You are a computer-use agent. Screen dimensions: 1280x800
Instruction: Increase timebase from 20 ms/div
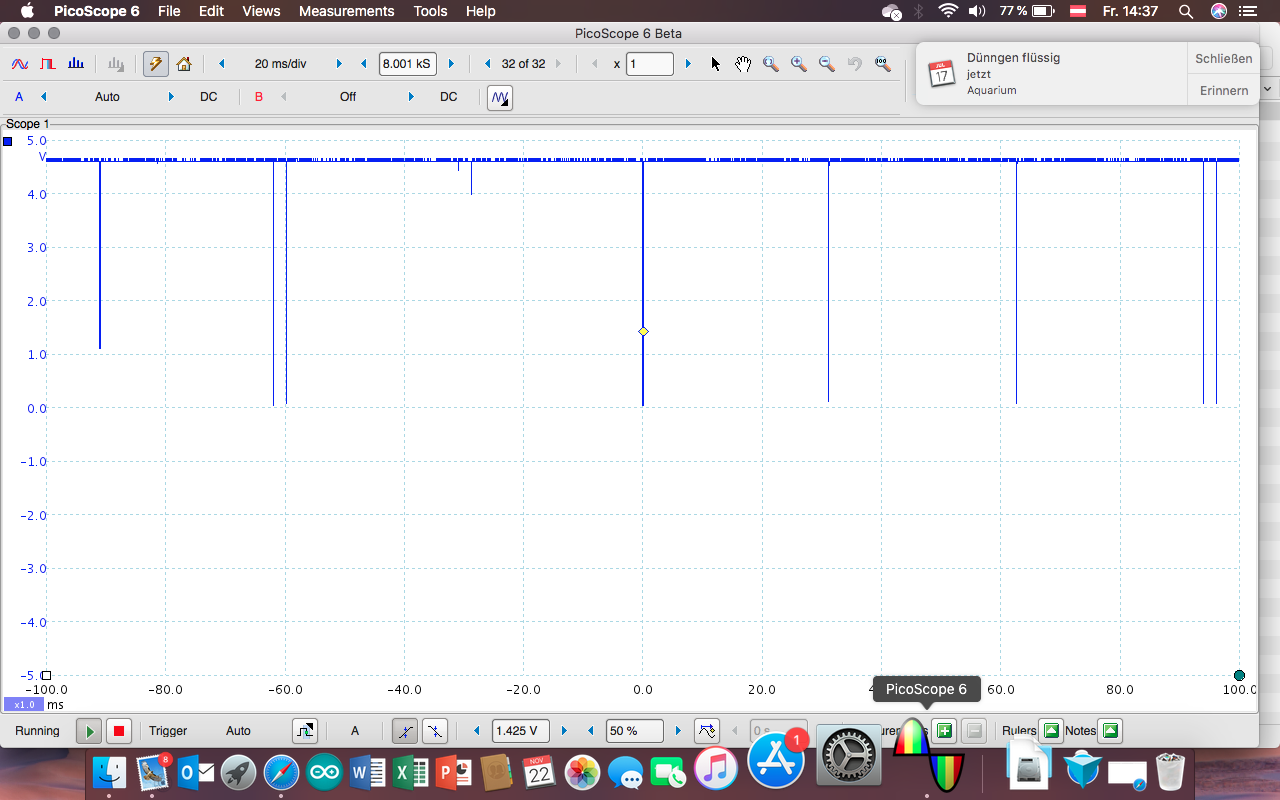tap(339, 64)
